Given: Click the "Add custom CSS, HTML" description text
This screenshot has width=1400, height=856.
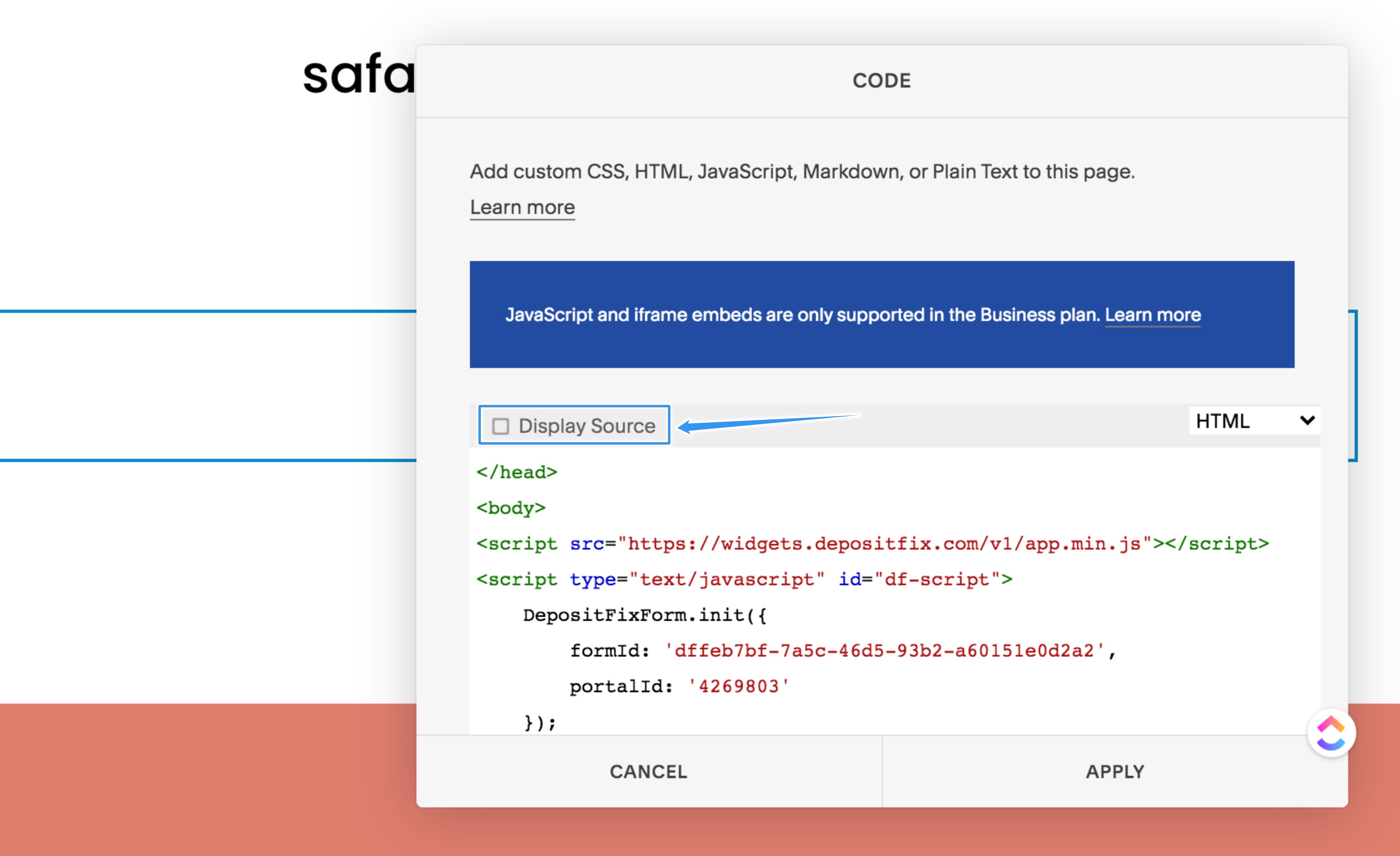Looking at the screenshot, I should click(x=802, y=172).
